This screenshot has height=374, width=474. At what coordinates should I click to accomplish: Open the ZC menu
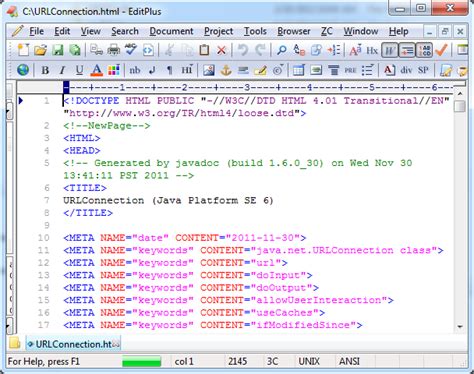(327, 31)
